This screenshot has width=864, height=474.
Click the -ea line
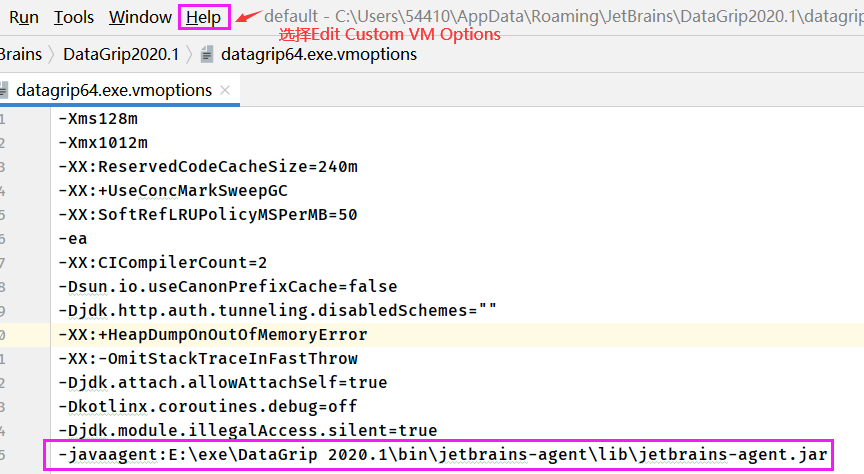click(73, 239)
